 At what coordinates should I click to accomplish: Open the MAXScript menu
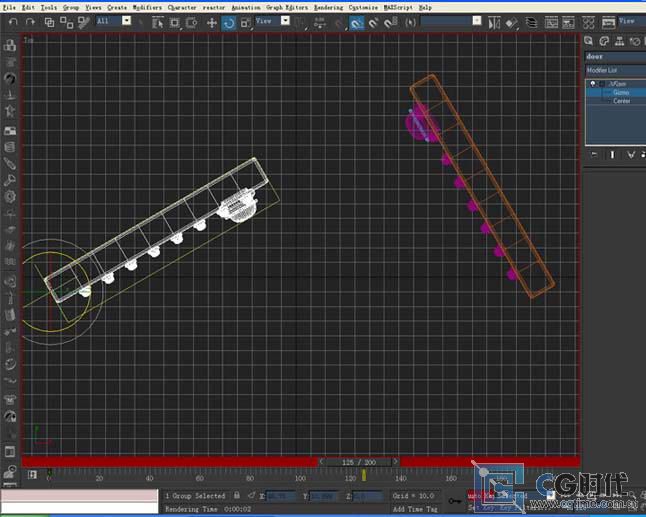tap(398, 7)
